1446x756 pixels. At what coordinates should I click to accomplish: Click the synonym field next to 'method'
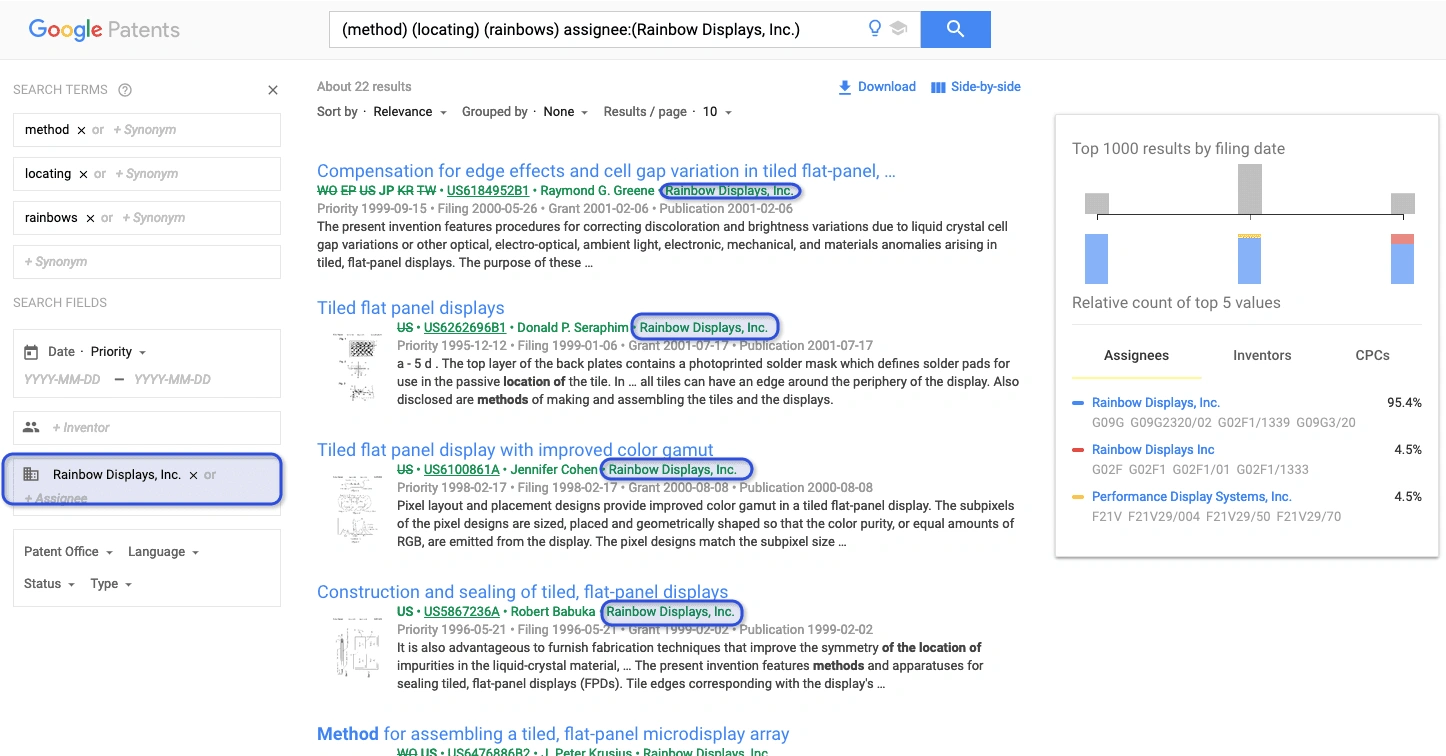click(x=144, y=130)
